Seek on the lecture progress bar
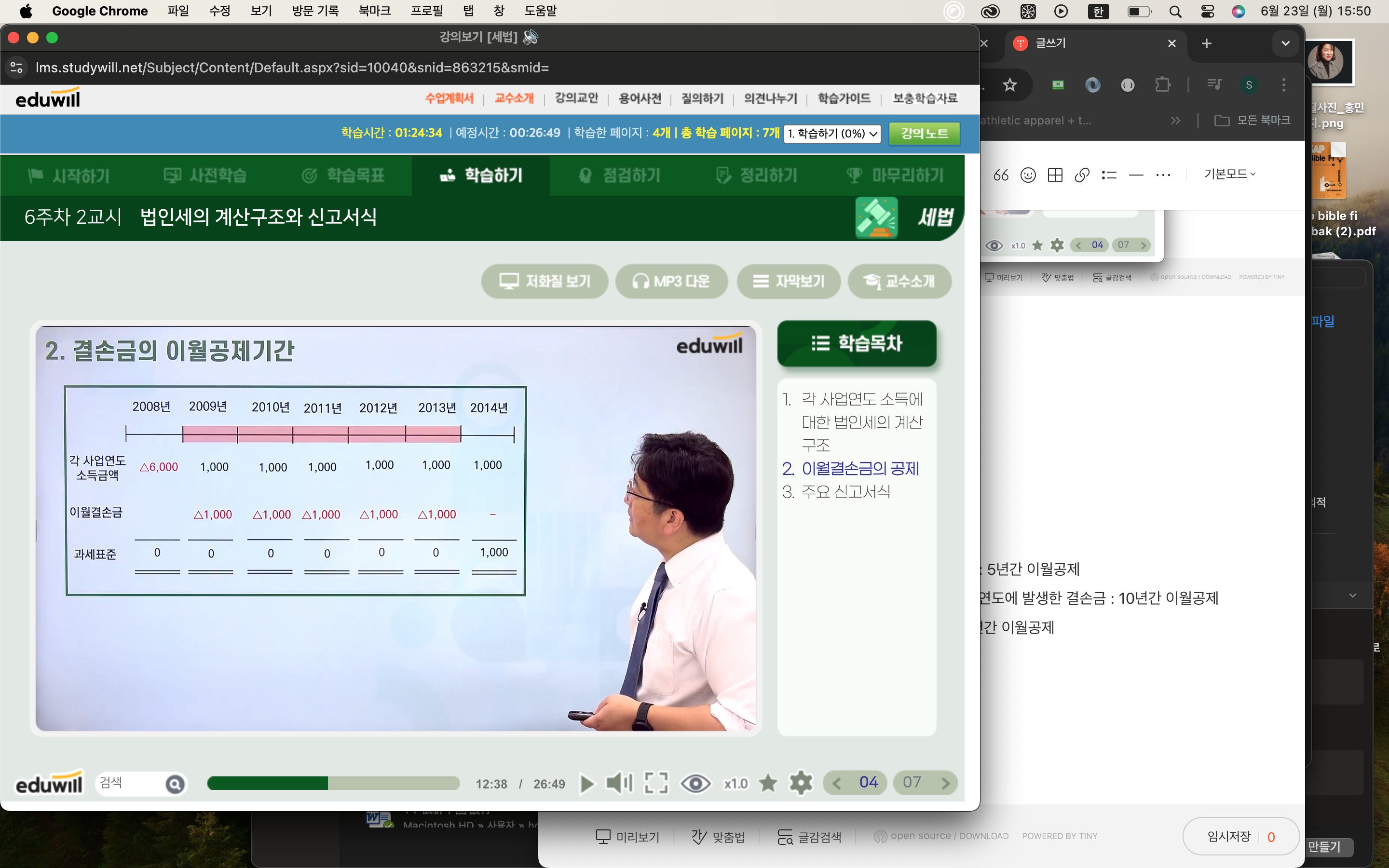The image size is (1389, 868). [x=333, y=783]
